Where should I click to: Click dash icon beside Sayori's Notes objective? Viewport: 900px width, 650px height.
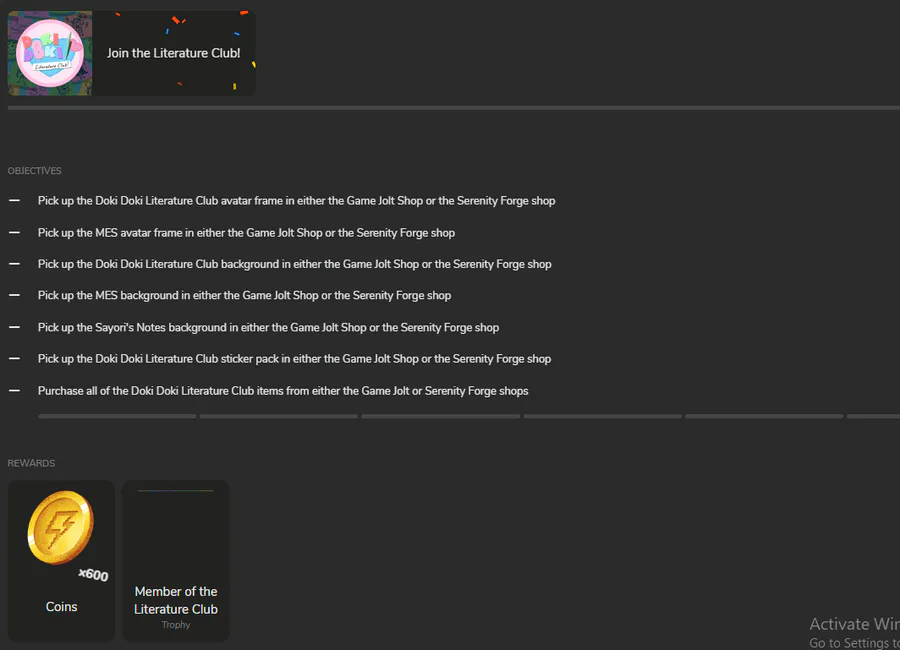tap(14, 327)
